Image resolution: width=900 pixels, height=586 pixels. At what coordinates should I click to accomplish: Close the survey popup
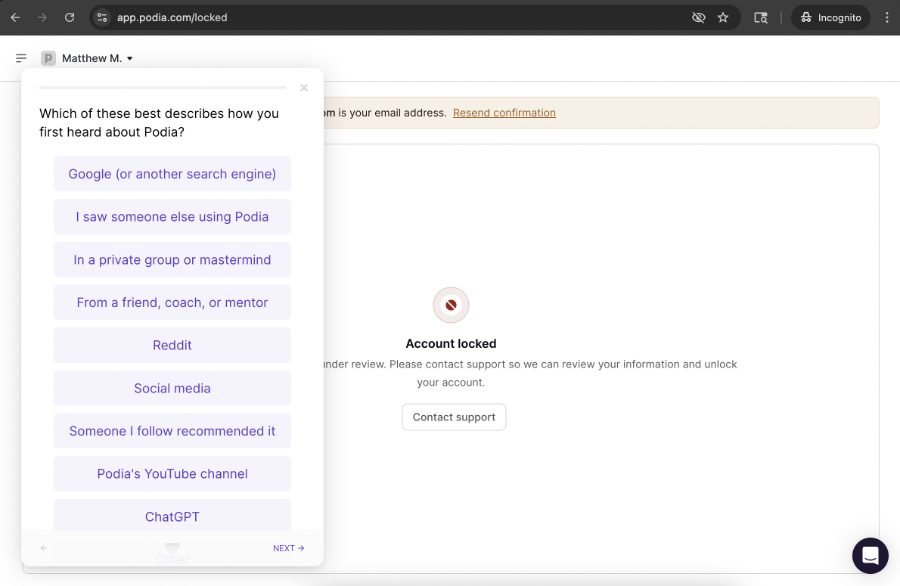[x=304, y=88]
